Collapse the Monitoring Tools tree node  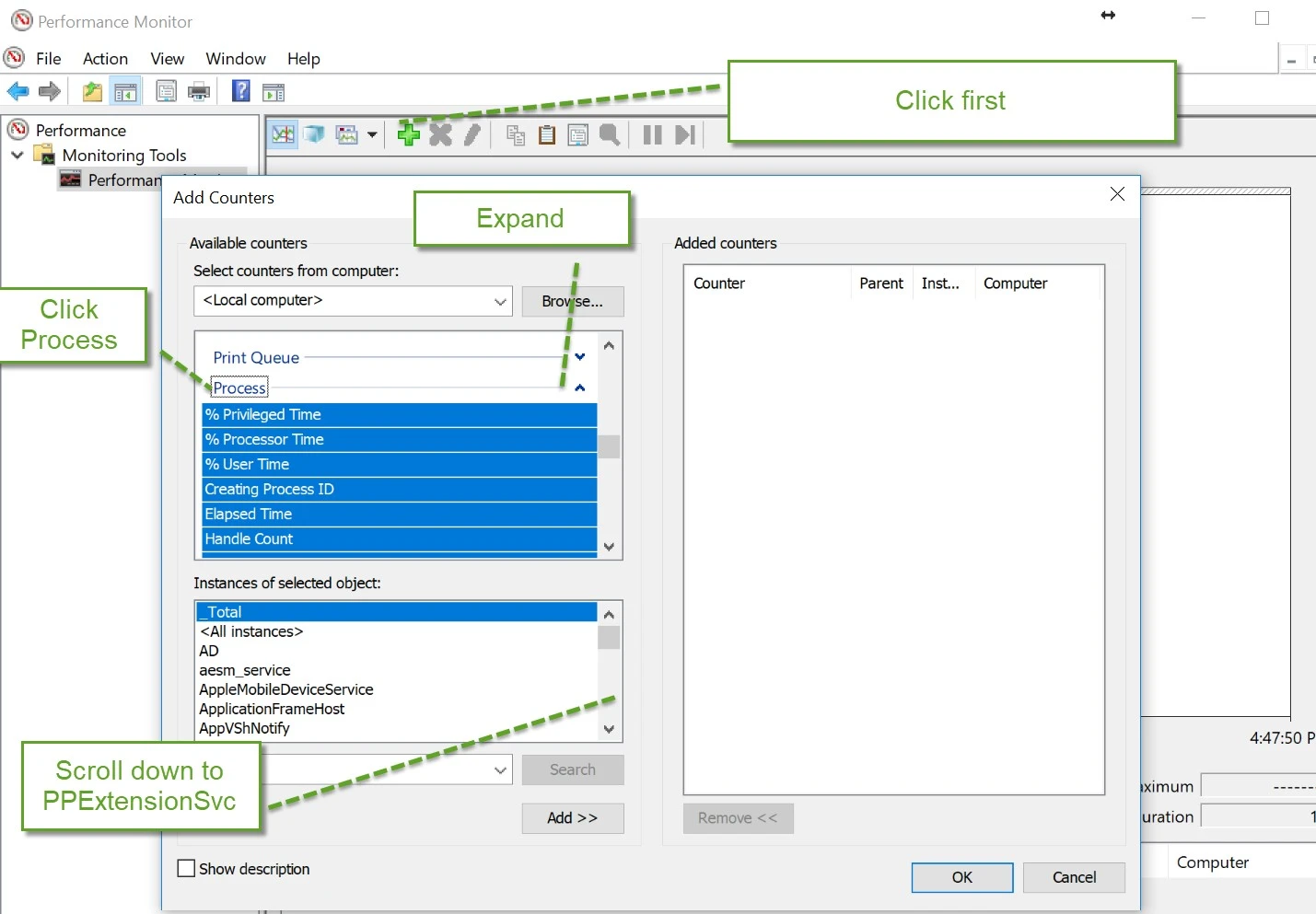pos(17,155)
